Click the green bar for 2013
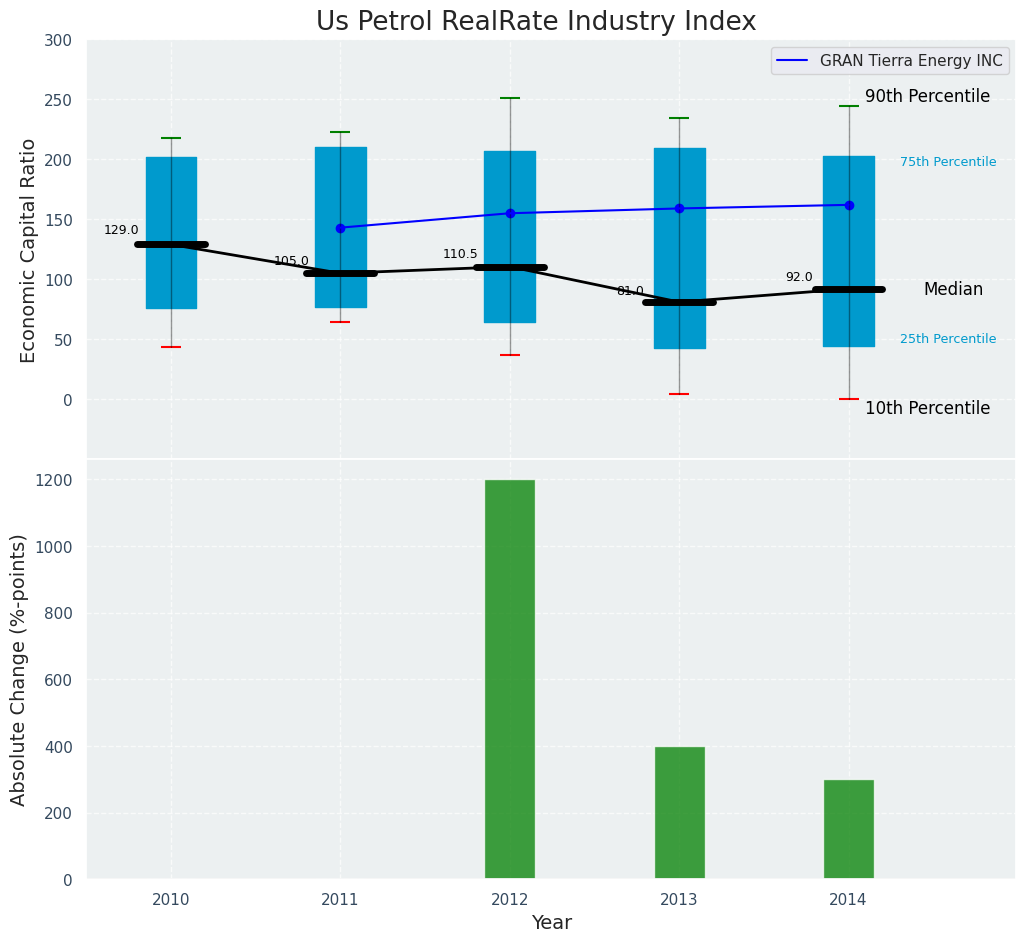Image resolution: width=1026 pixels, height=942 pixels. pos(679,812)
